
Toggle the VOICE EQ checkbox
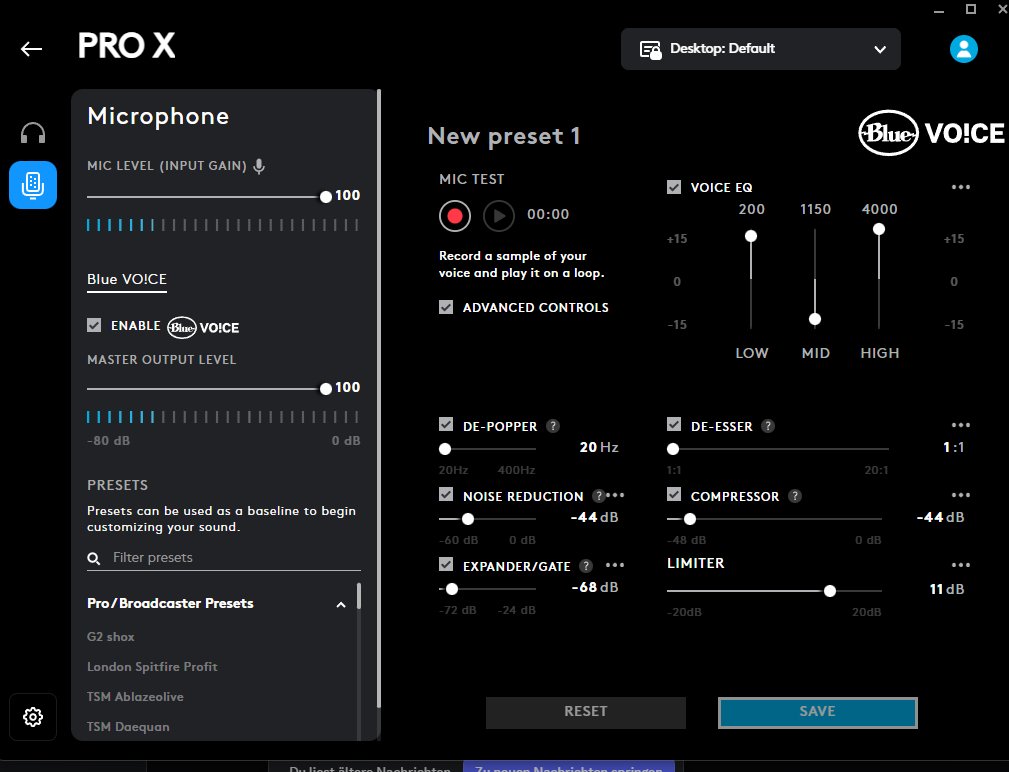pos(674,187)
